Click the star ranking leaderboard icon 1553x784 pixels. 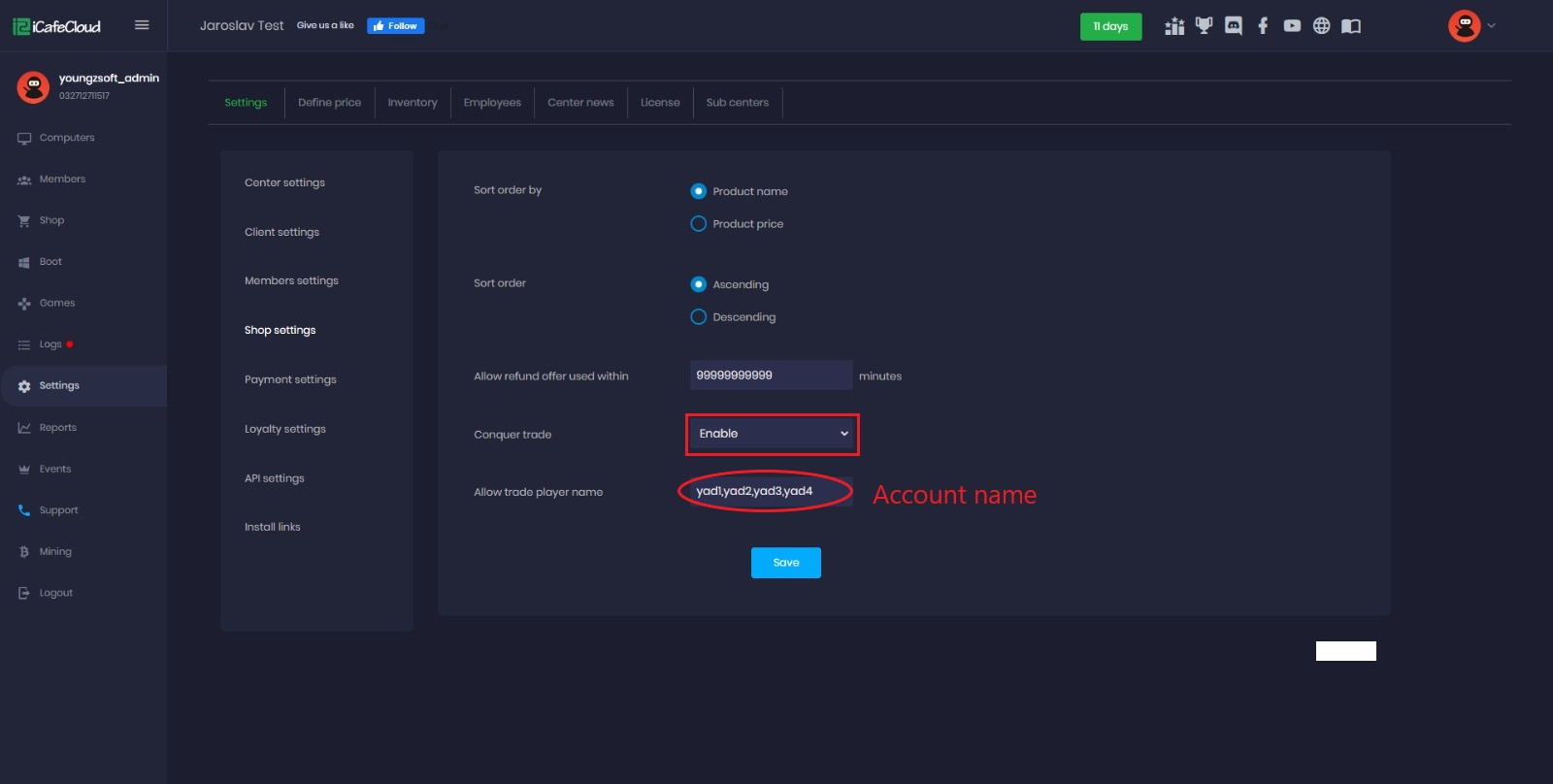[1174, 26]
